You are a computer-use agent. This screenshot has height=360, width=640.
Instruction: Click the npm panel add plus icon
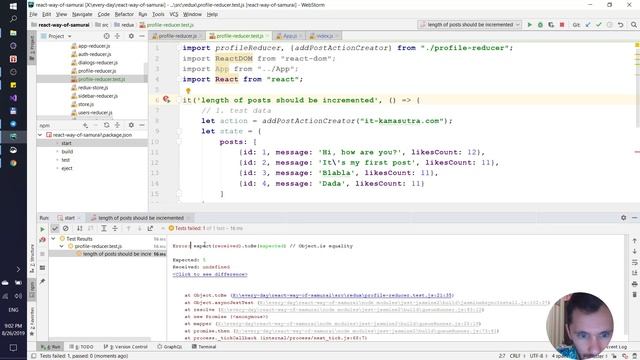(x=85, y=125)
